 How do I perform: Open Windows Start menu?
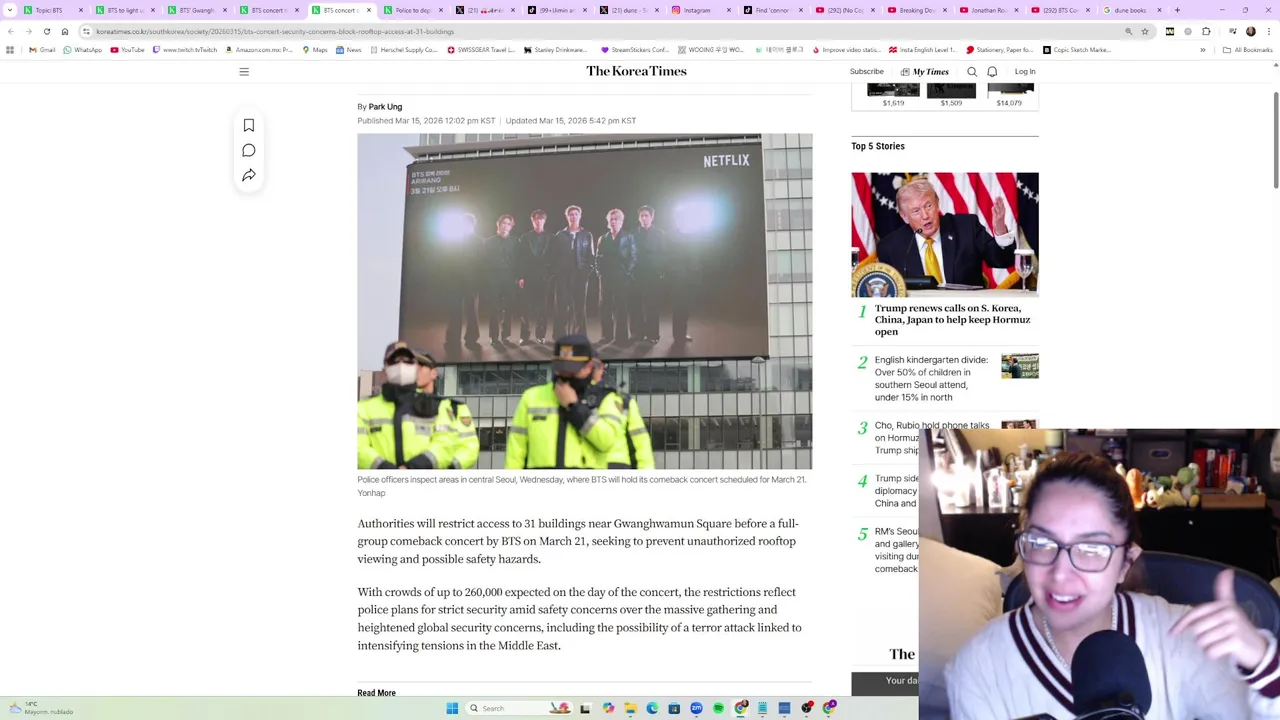point(452,708)
